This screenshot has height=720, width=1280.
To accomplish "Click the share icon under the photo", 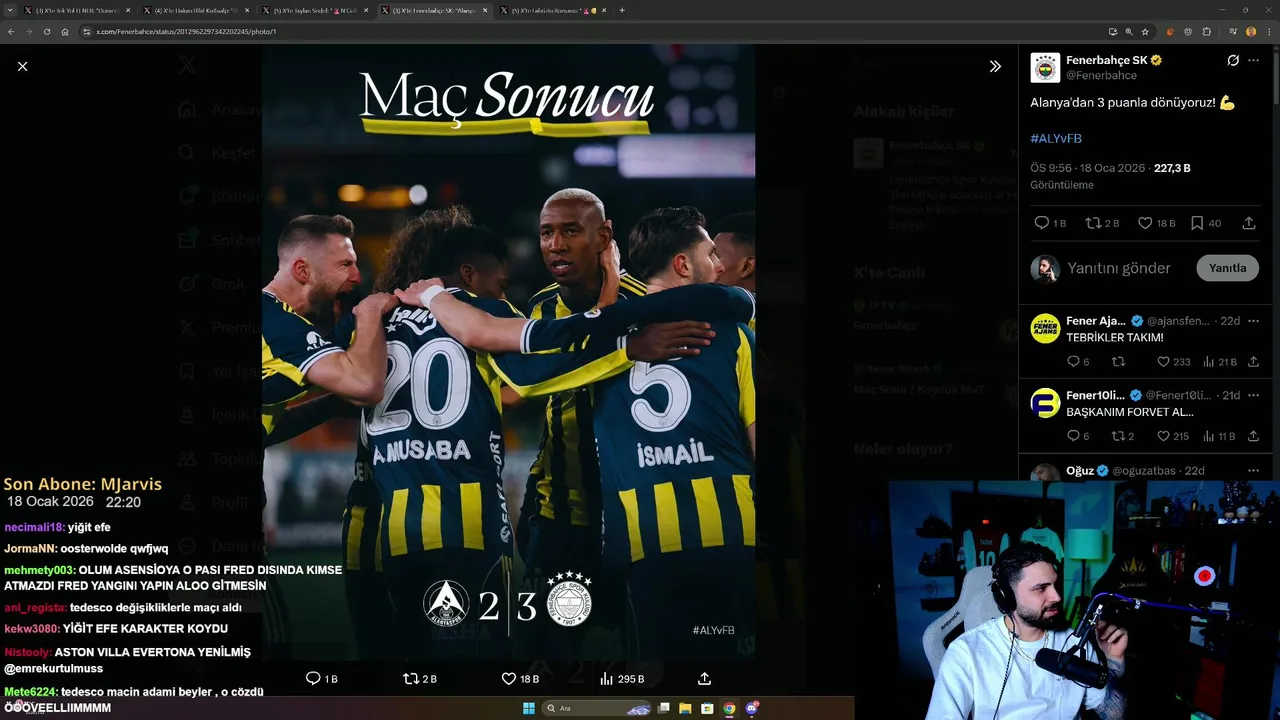I will (704, 679).
